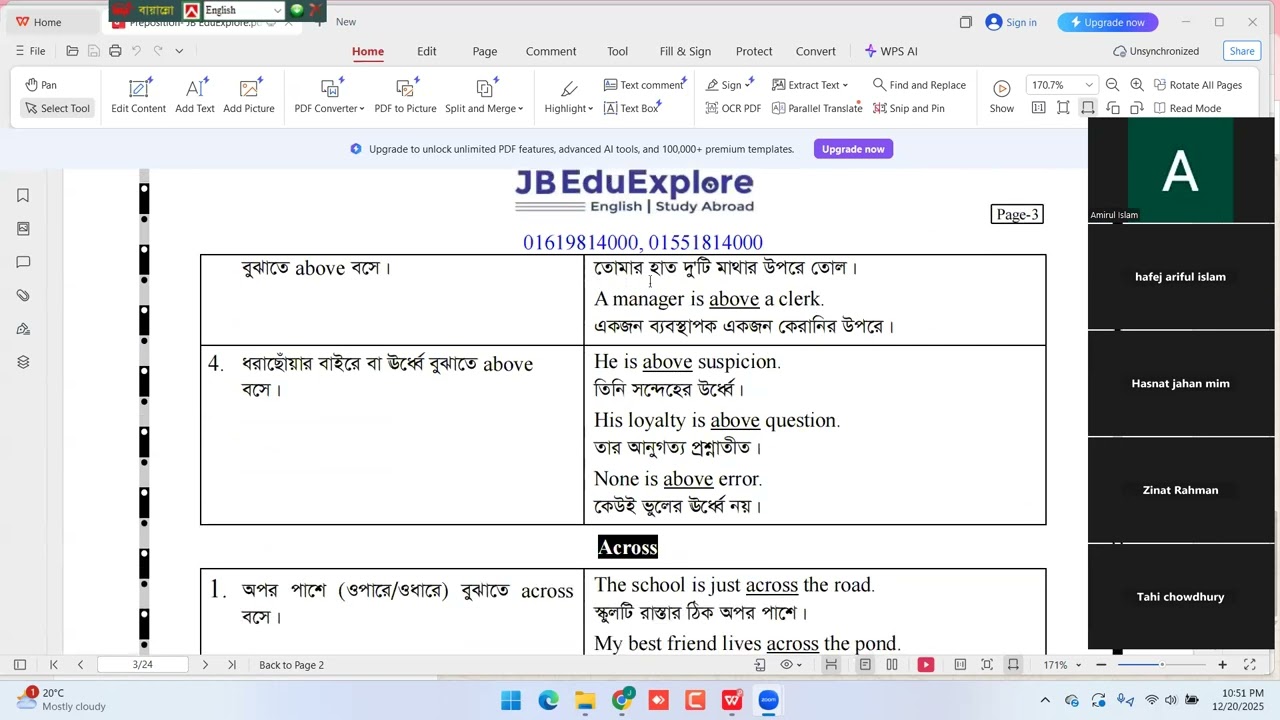Open the Edit Content tool
This screenshot has width=1280, height=720.
[139, 96]
